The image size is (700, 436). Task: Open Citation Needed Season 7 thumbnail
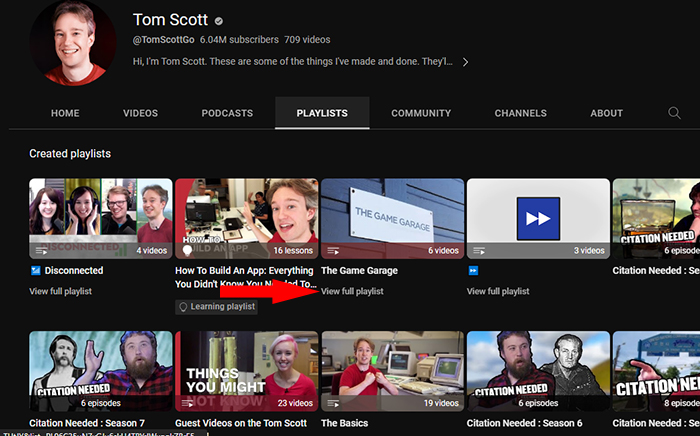[101, 371]
